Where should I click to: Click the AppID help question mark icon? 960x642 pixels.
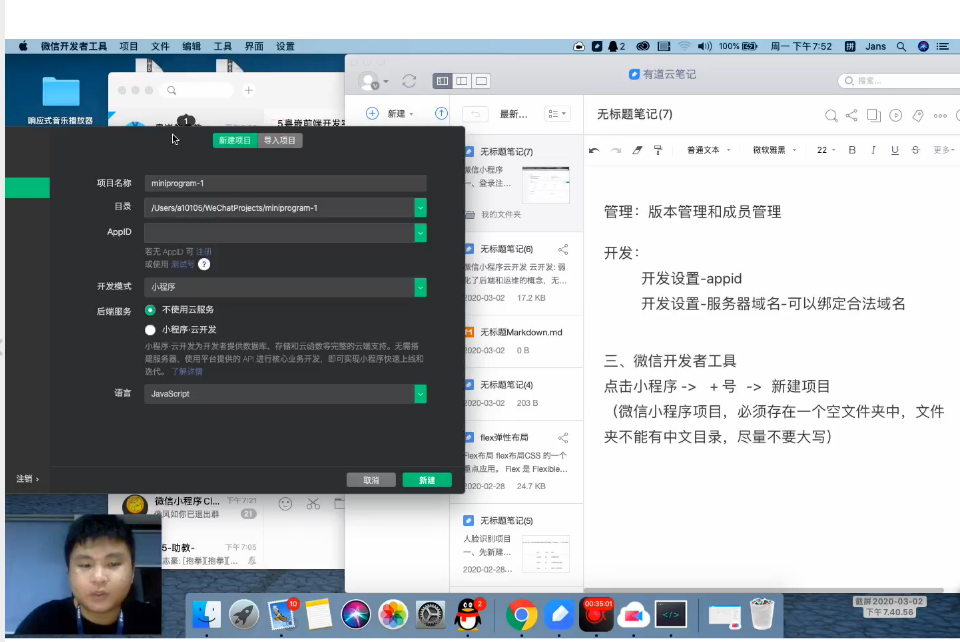pos(204,264)
